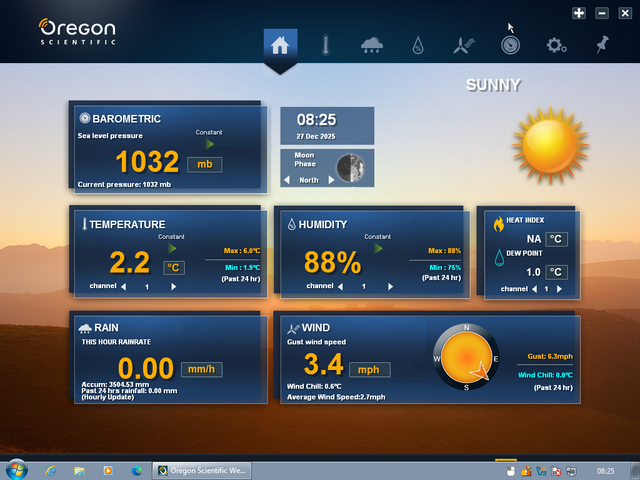Toggle the temperature °C unit button
640x480 pixels.
click(x=174, y=267)
